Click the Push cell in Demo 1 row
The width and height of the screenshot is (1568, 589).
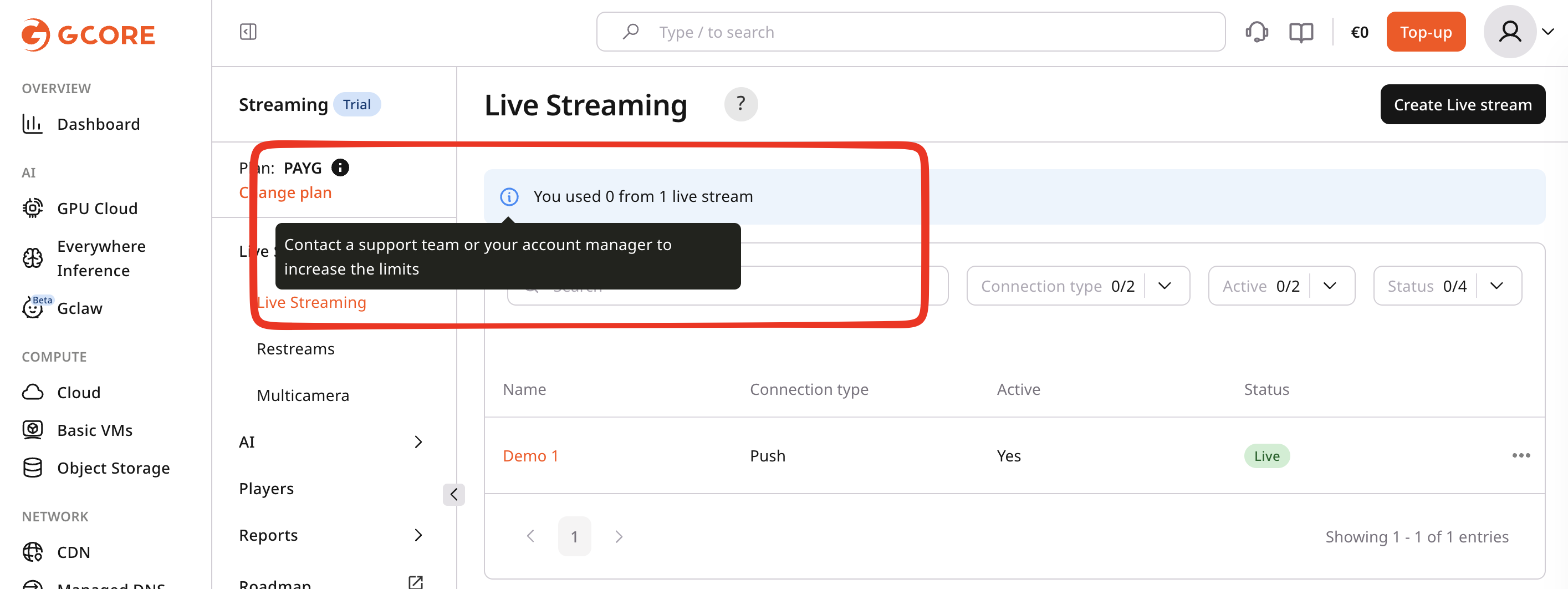(x=767, y=455)
